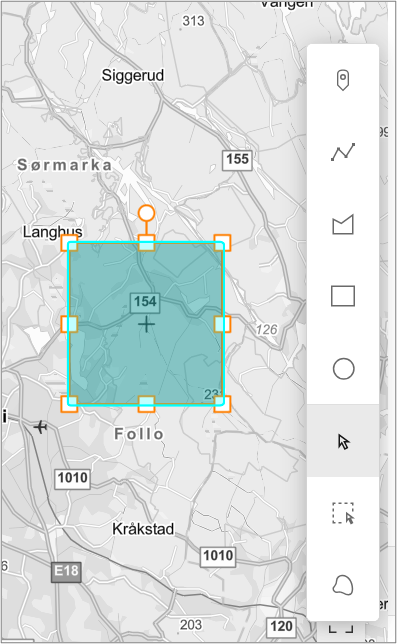Click the Kråkstad map label
The image size is (397, 644).
click(143, 529)
